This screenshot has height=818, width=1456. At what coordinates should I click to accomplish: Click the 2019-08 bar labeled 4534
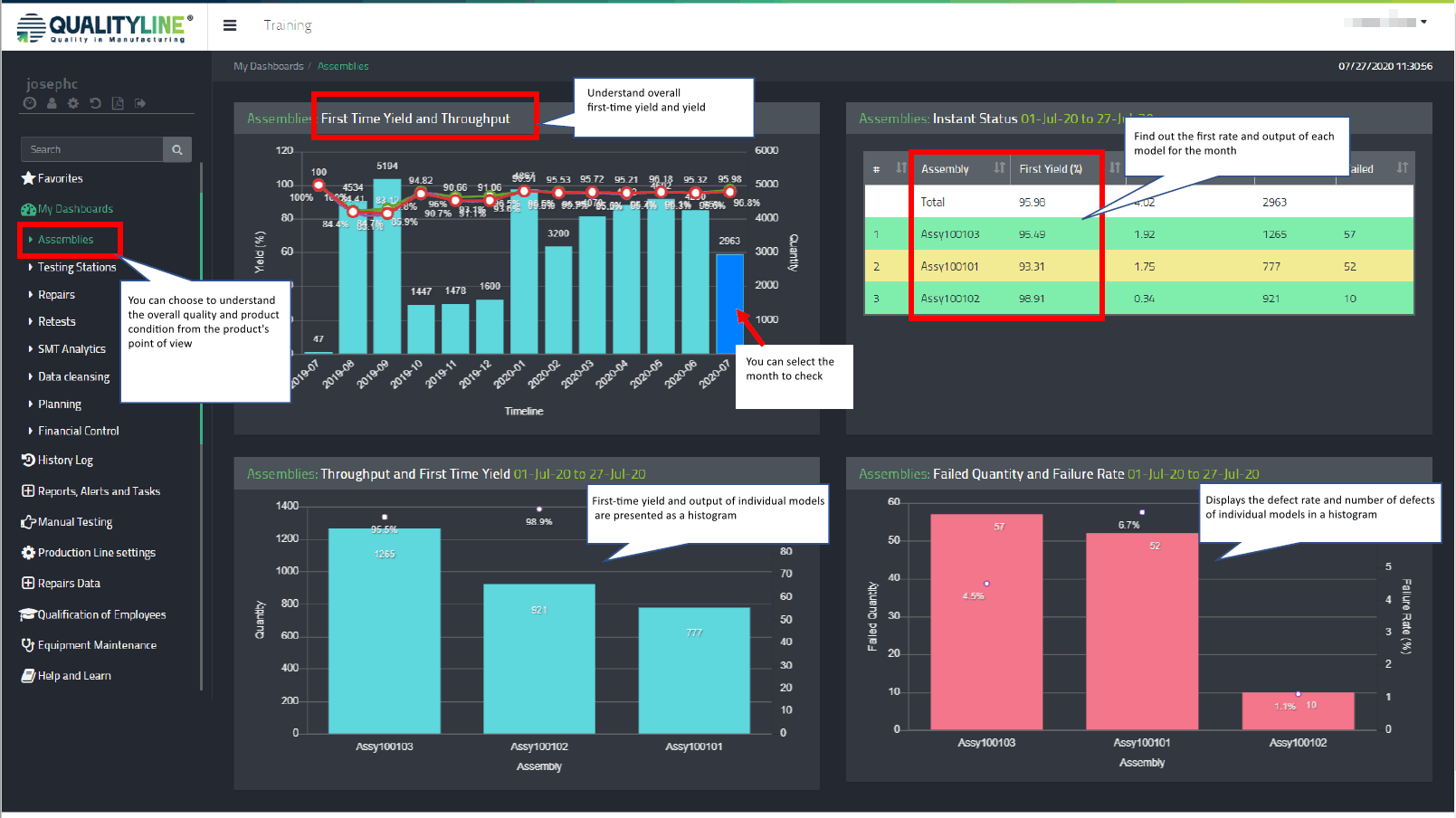(353, 276)
